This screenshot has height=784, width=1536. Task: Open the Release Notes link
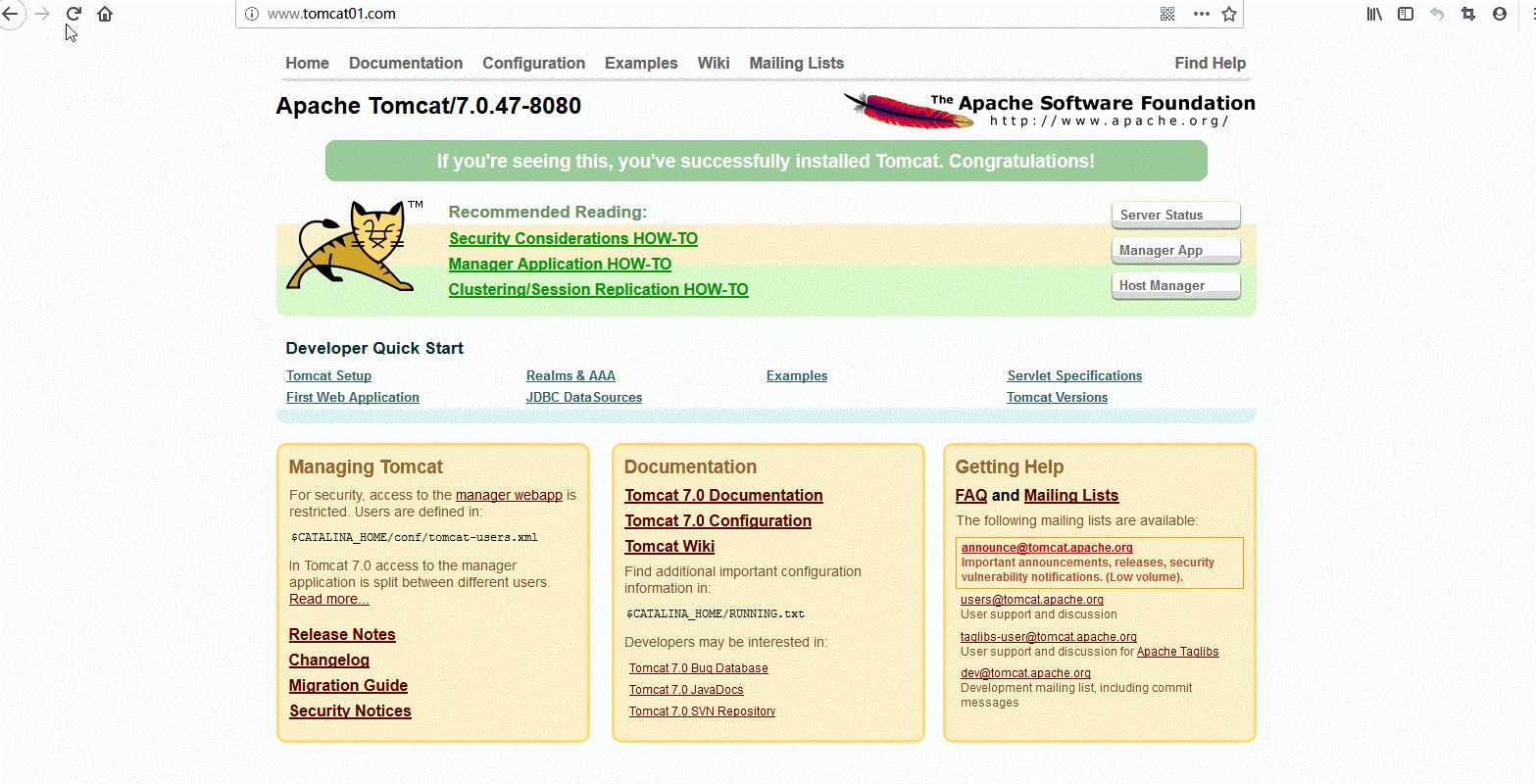click(342, 634)
